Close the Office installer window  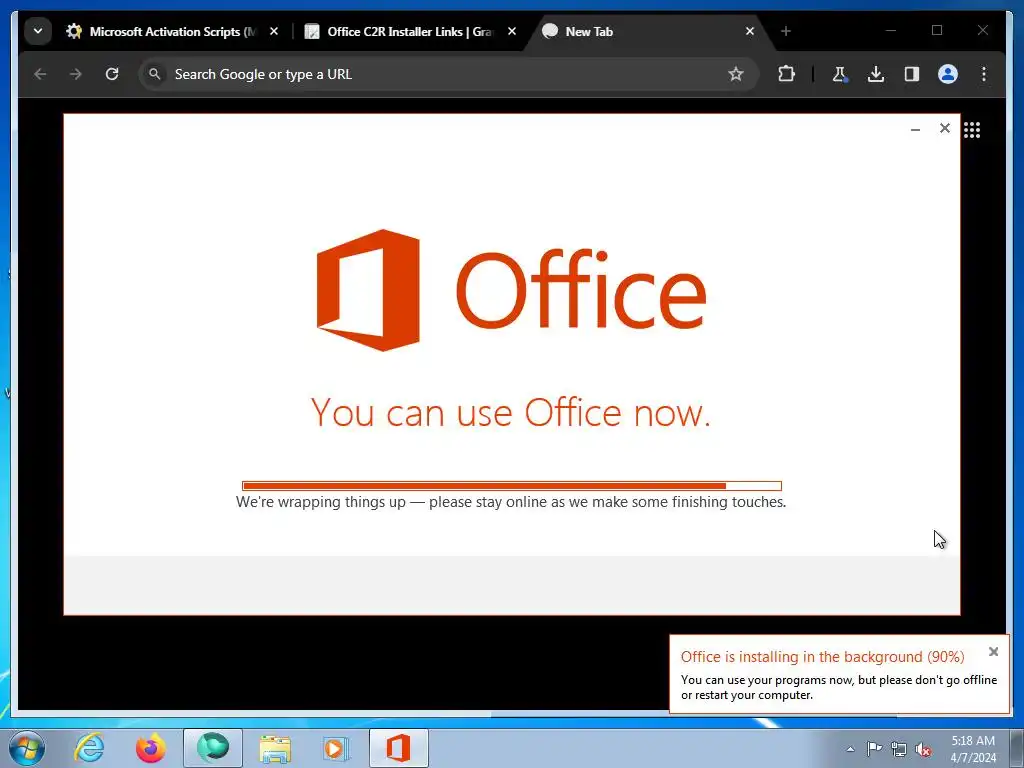pos(944,128)
